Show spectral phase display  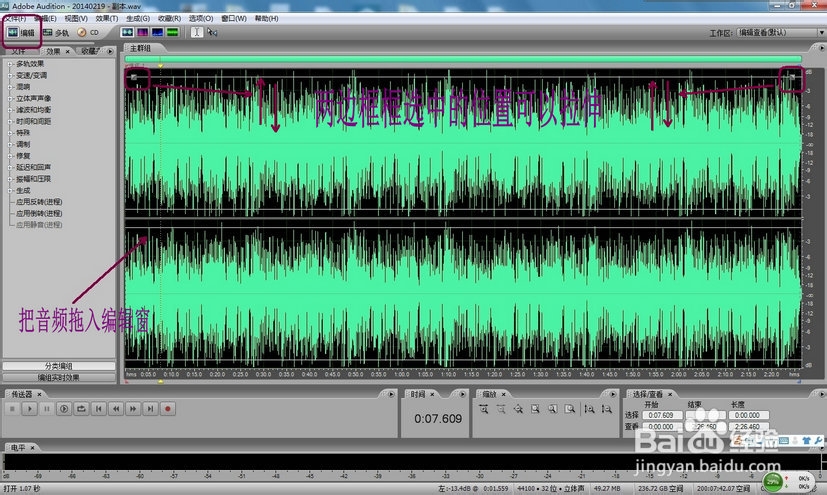click(172, 32)
